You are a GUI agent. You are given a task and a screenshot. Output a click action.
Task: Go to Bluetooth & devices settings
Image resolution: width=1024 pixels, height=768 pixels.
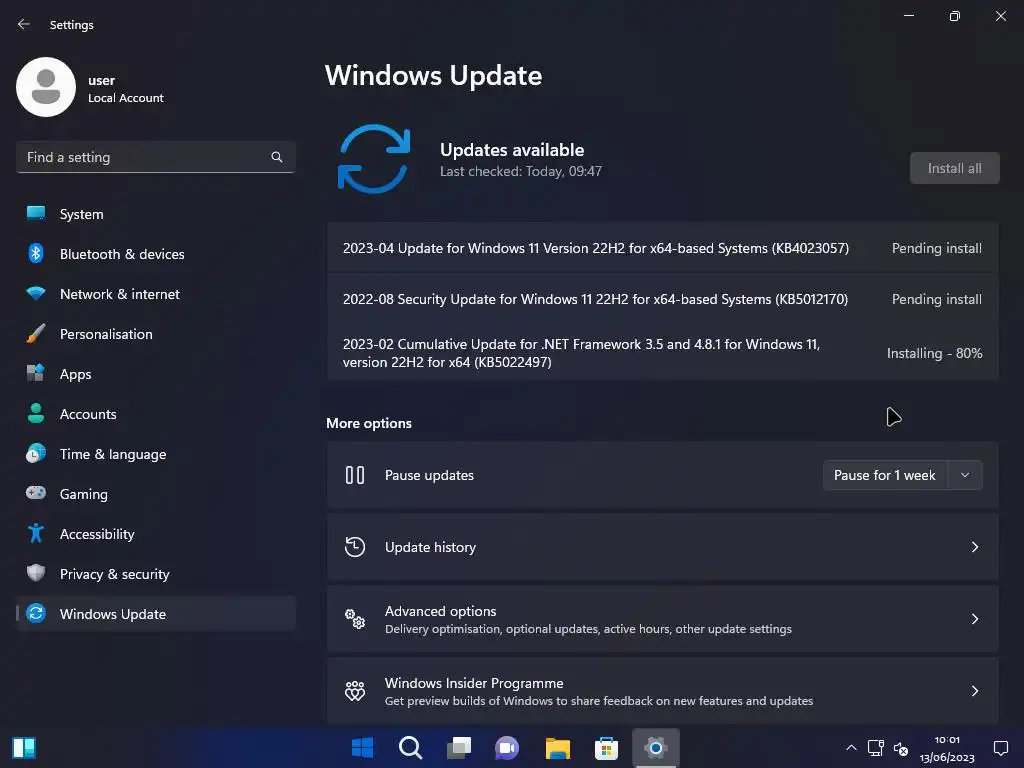point(155,253)
